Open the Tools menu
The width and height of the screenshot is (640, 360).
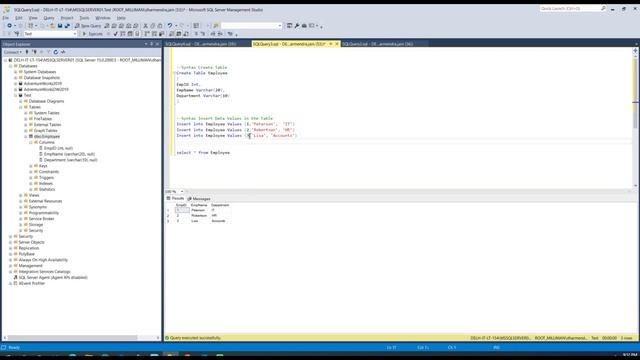pyautogui.click(x=84, y=18)
